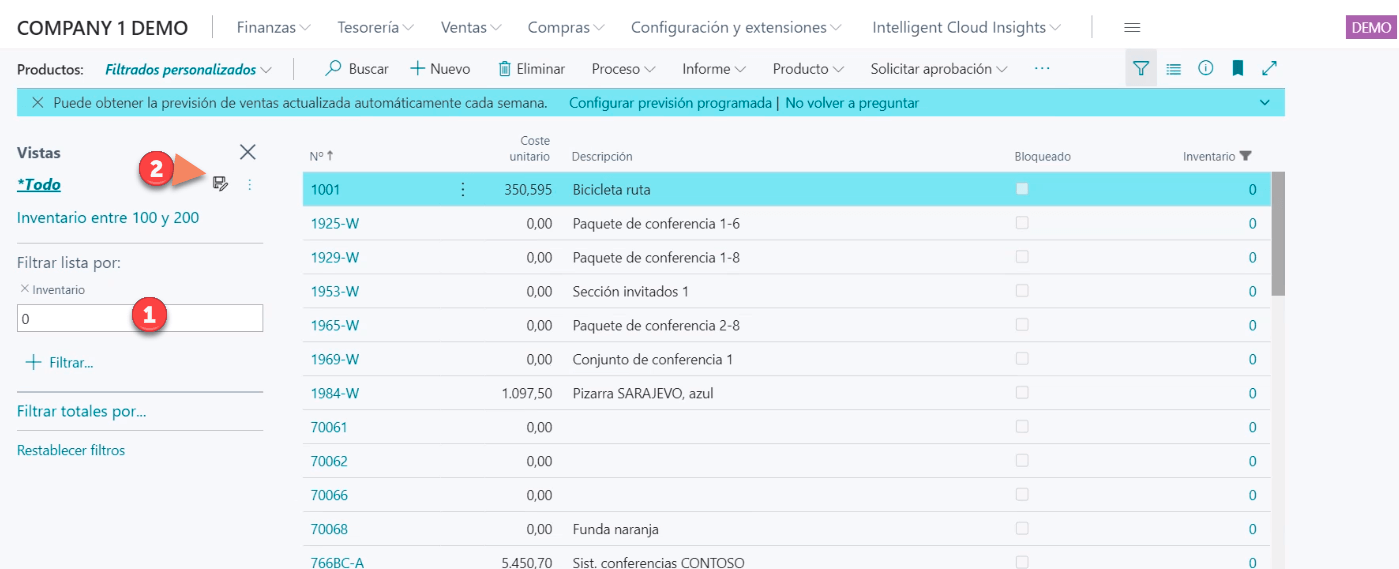Screen dimensions: 1399x569
Task: Toggle Bloqueado checkbox for item 1925-W
Action: coord(1022,223)
